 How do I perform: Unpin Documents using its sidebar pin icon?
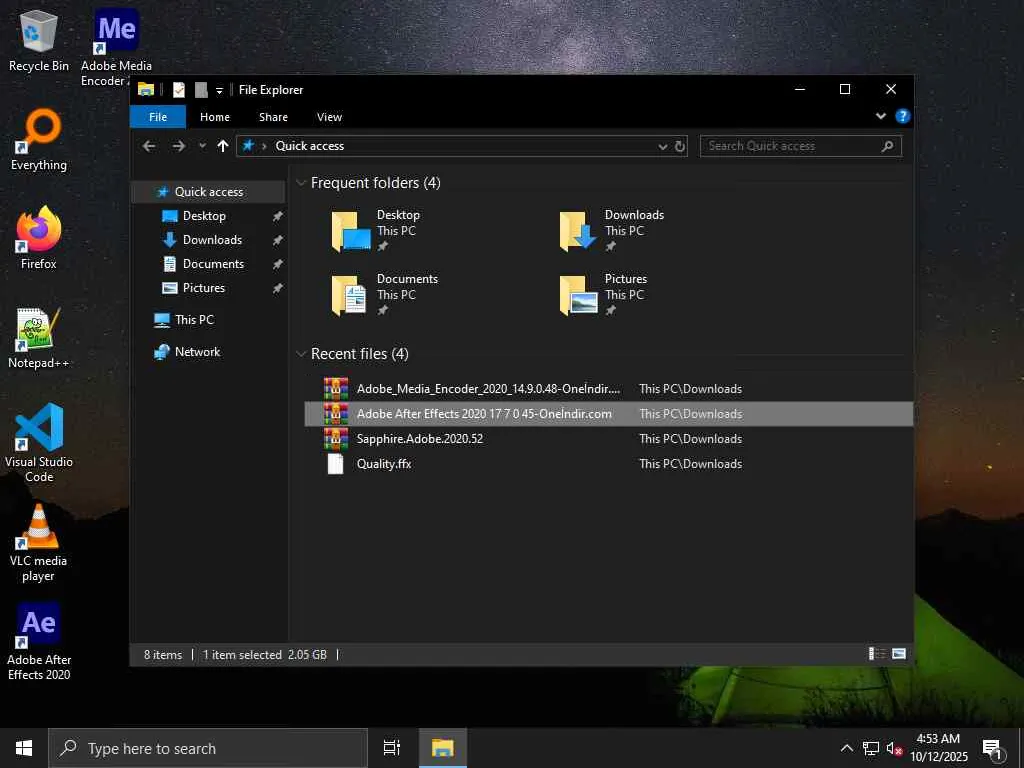click(x=278, y=264)
